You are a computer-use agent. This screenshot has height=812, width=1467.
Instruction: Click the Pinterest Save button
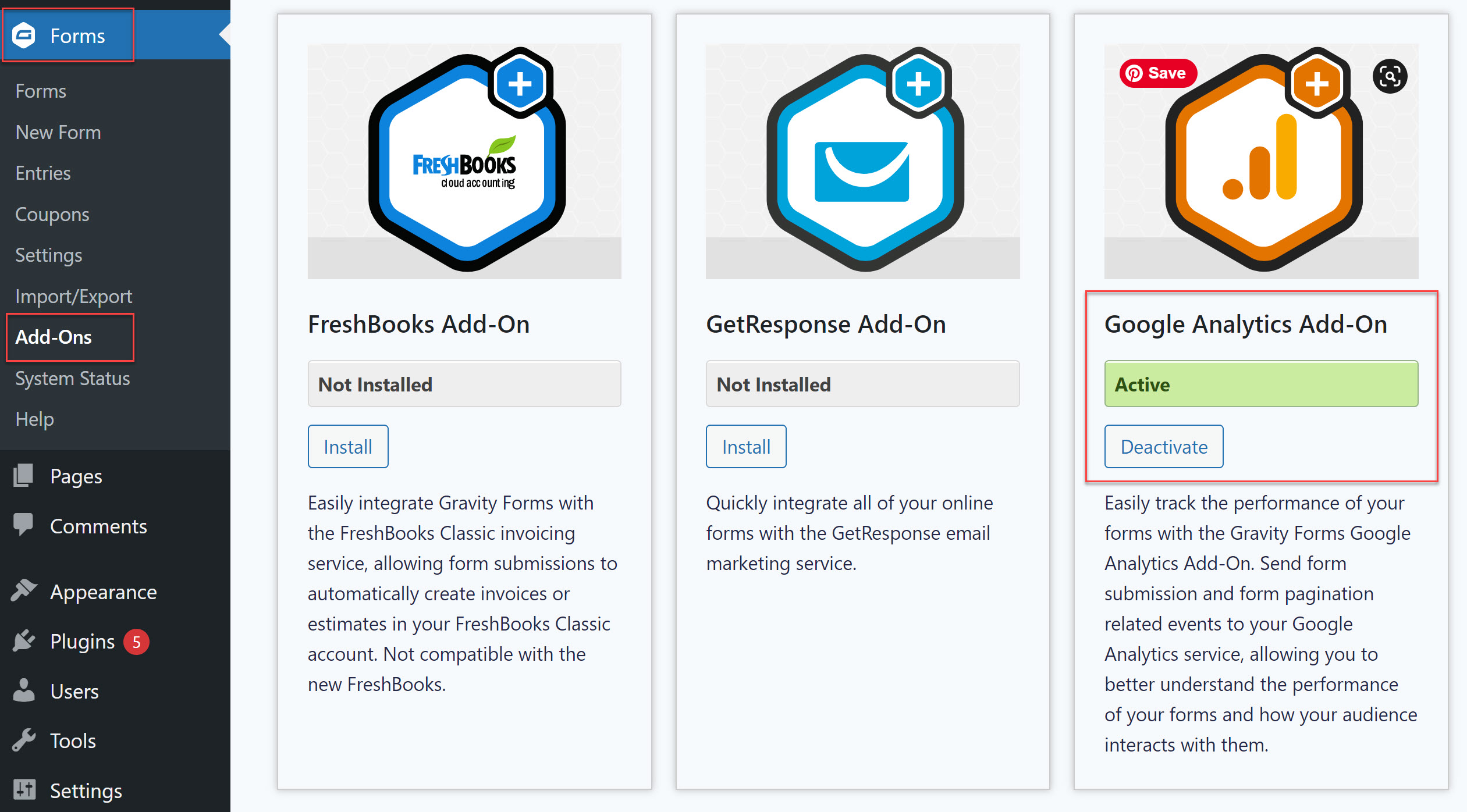tap(1157, 73)
